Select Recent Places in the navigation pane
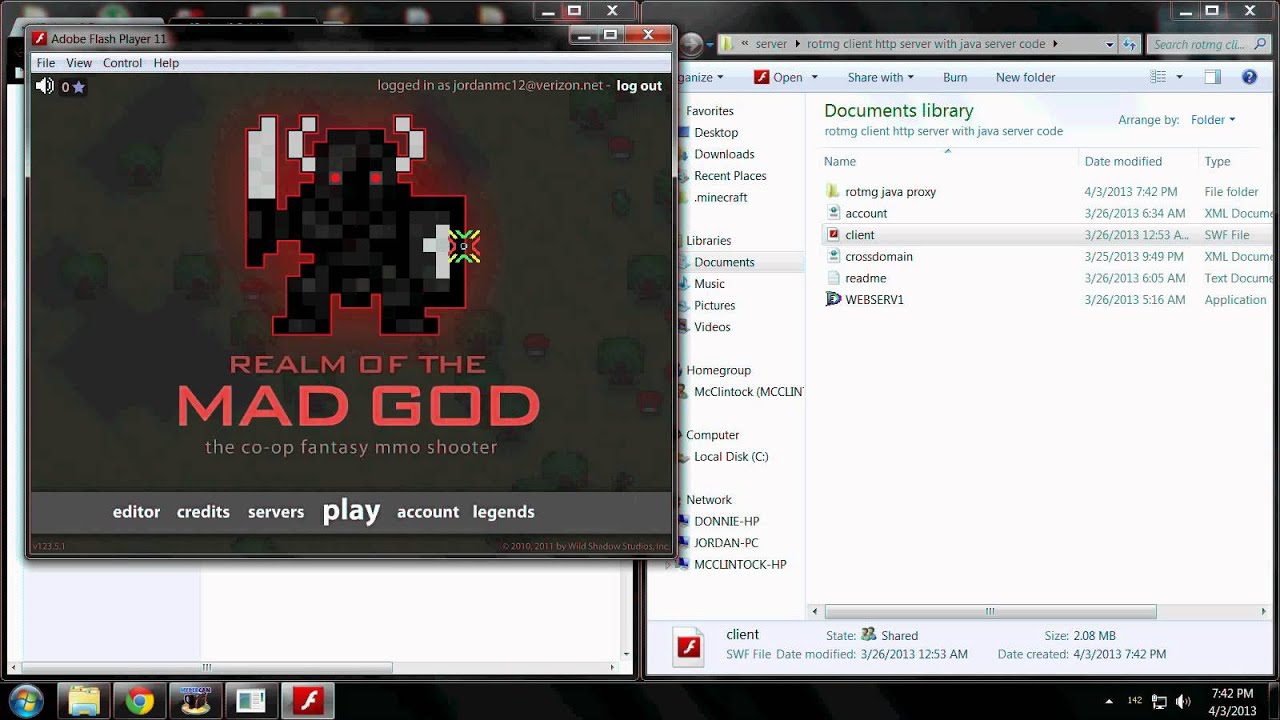 (x=730, y=176)
